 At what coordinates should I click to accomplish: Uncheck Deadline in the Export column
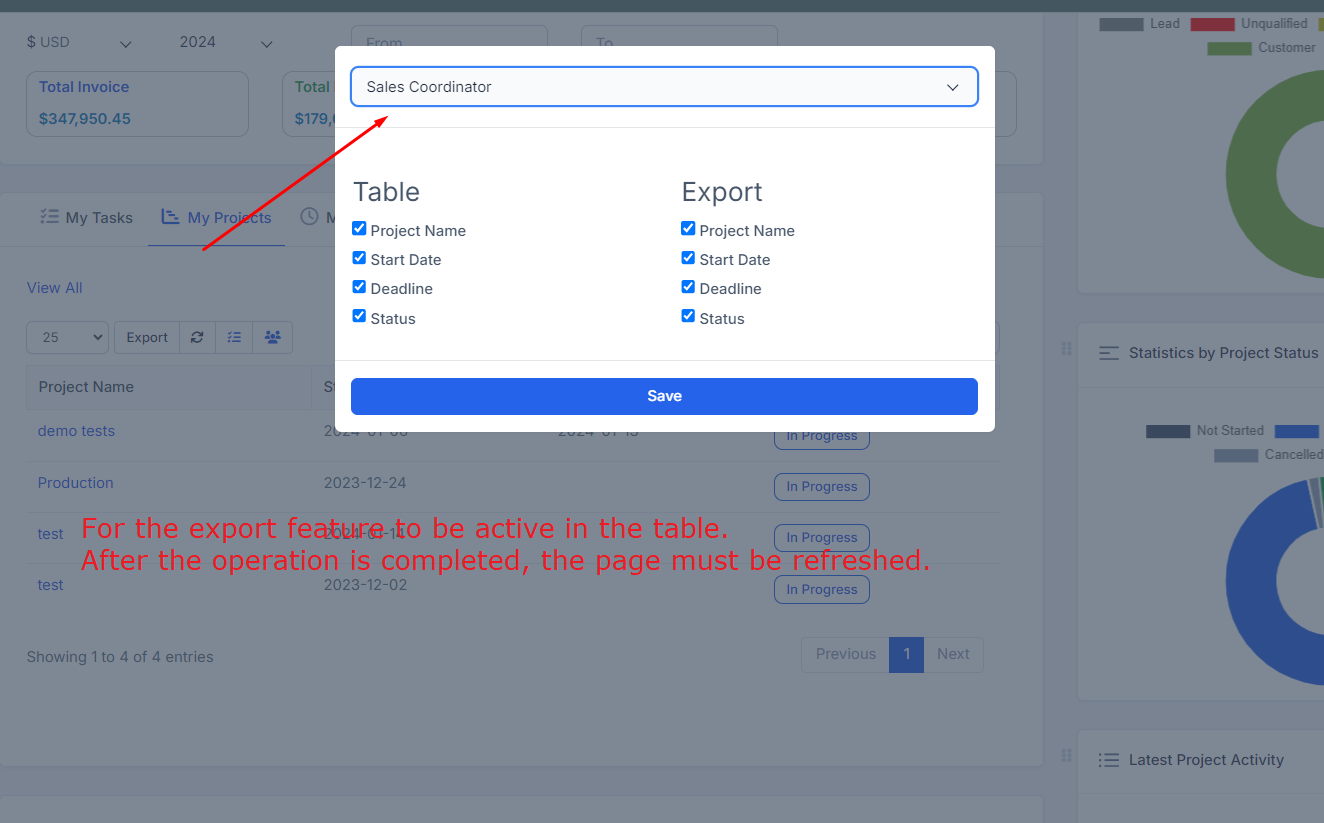pos(688,287)
